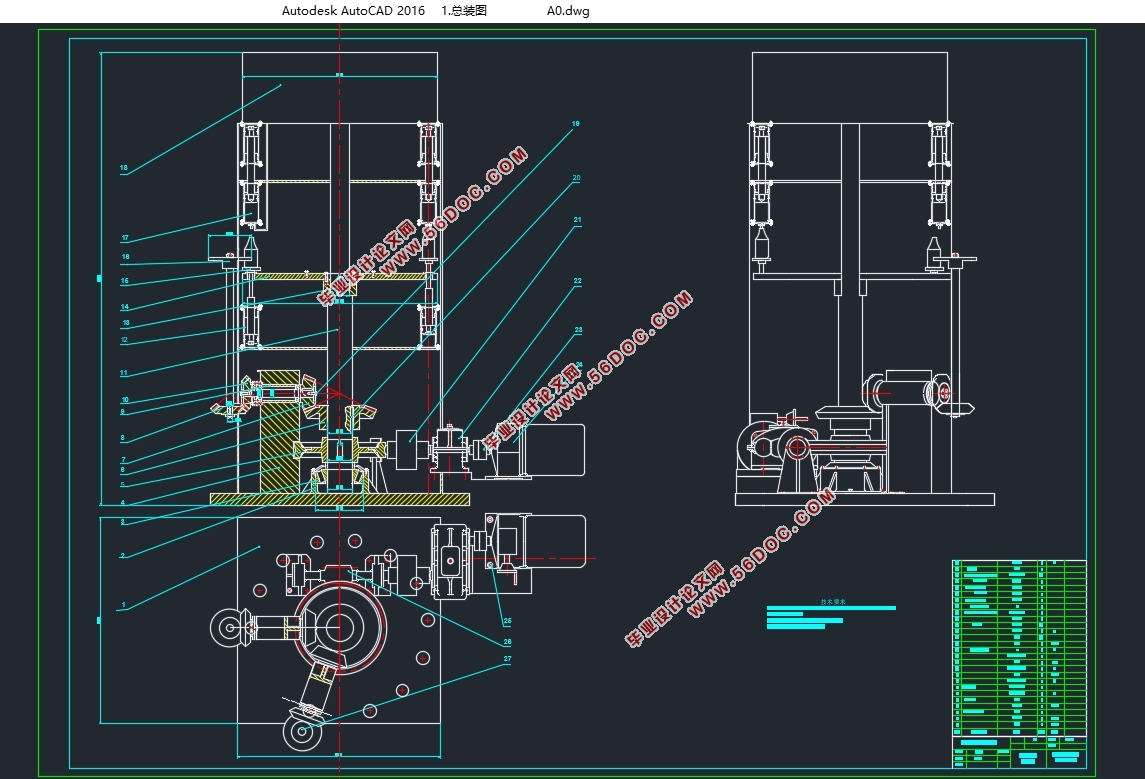The image size is (1145, 779).
Task: Click the bottom roller wheel in plan view
Action: [301, 733]
